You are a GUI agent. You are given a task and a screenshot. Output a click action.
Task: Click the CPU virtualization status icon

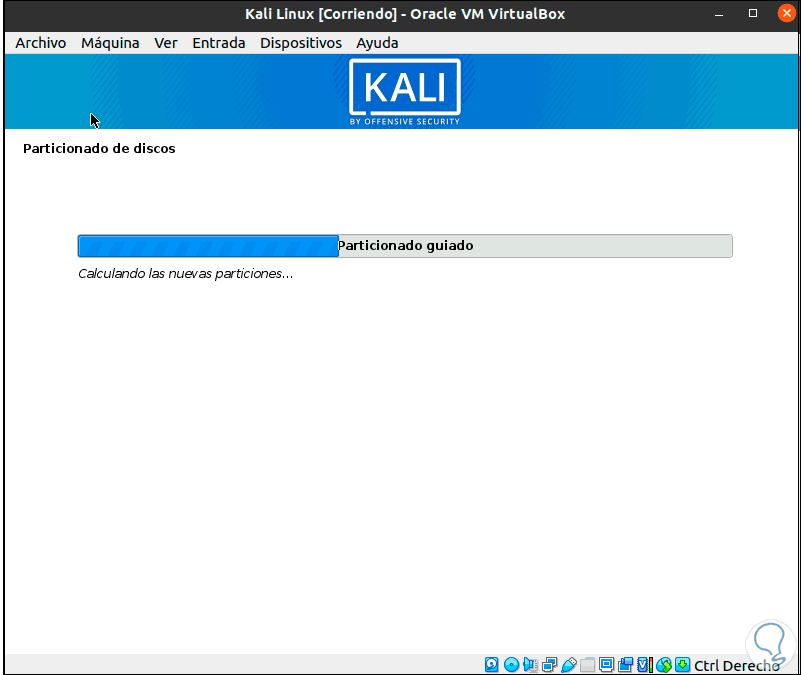click(x=645, y=665)
